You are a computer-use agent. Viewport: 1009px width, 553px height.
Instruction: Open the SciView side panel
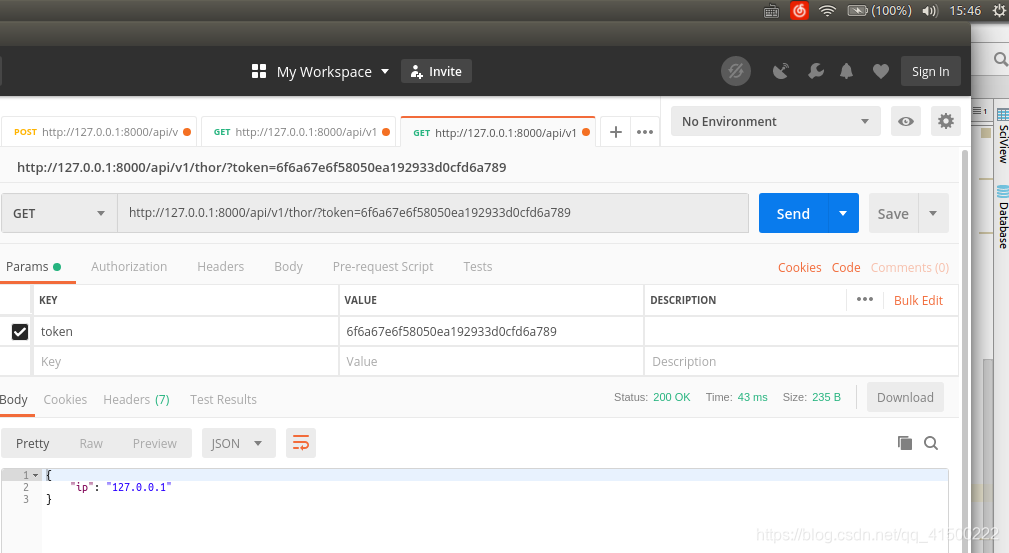point(1003,136)
